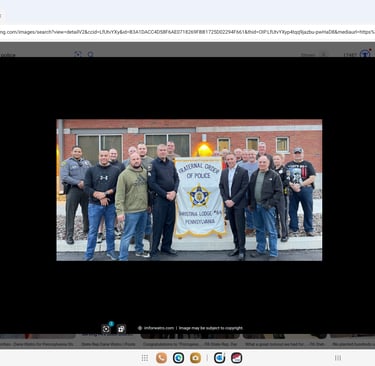Image resolution: width=375 pixels, height=366 pixels.
Task: Click the browser address bar URL
Action: click(x=187, y=32)
